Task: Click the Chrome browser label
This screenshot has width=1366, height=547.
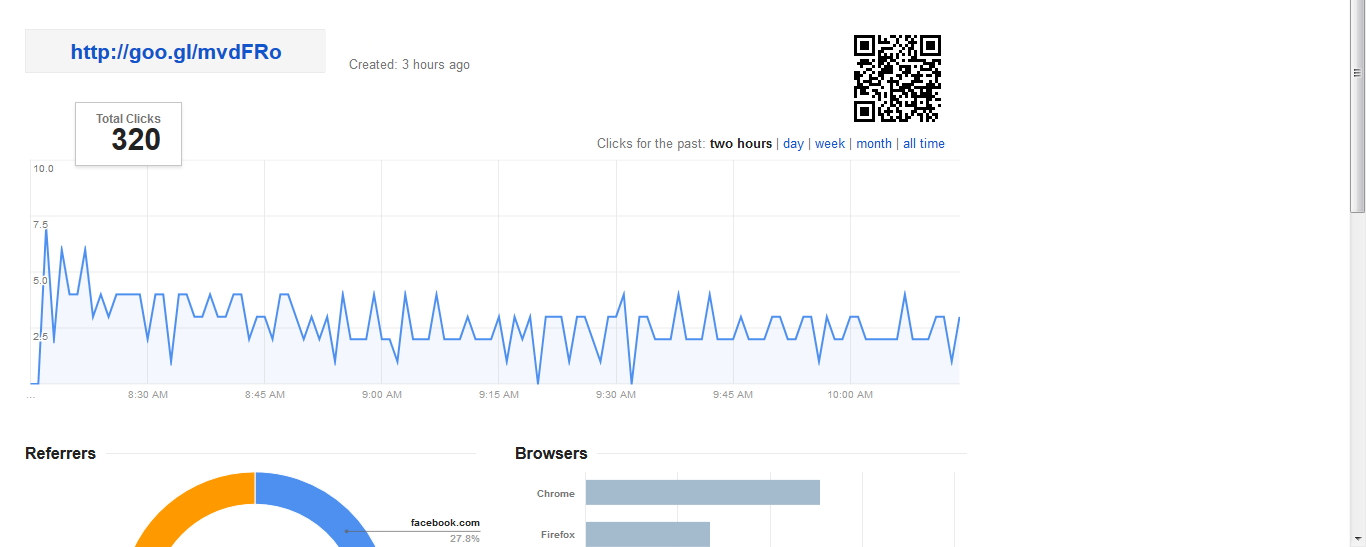Action: point(556,494)
